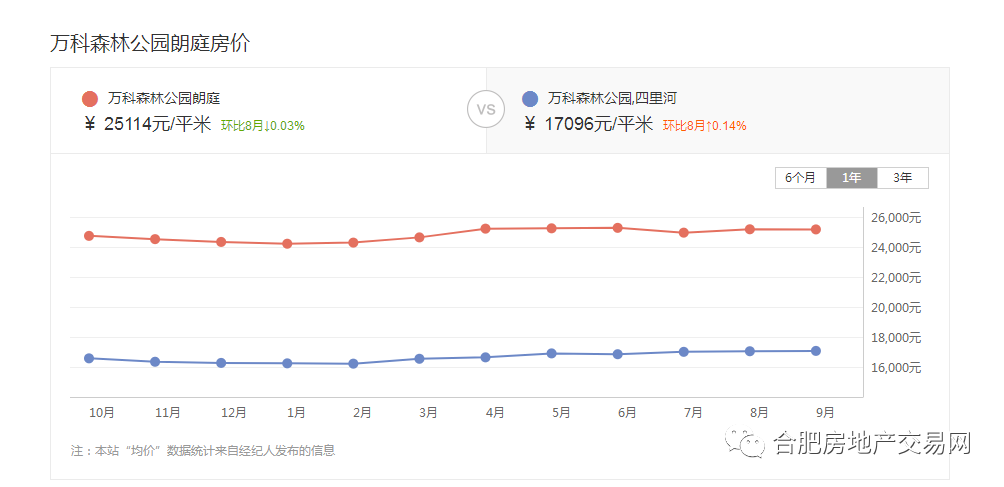Image resolution: width=1004 pixels, height=487 pixels.
Task: Click the red 万科森林公园朗庭 legend dot
Action: pyautogui.click(x=90, y=99)
